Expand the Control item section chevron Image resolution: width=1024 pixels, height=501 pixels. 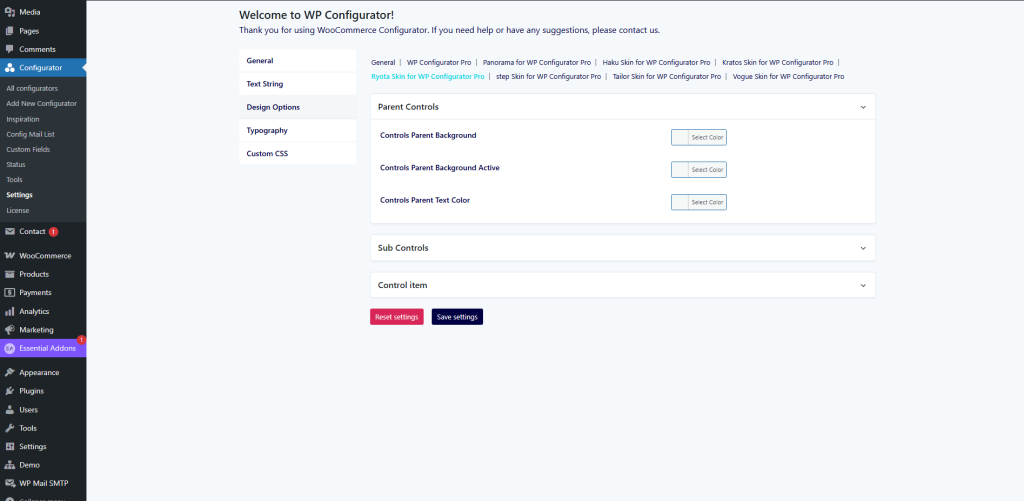[x=863, y=285]
